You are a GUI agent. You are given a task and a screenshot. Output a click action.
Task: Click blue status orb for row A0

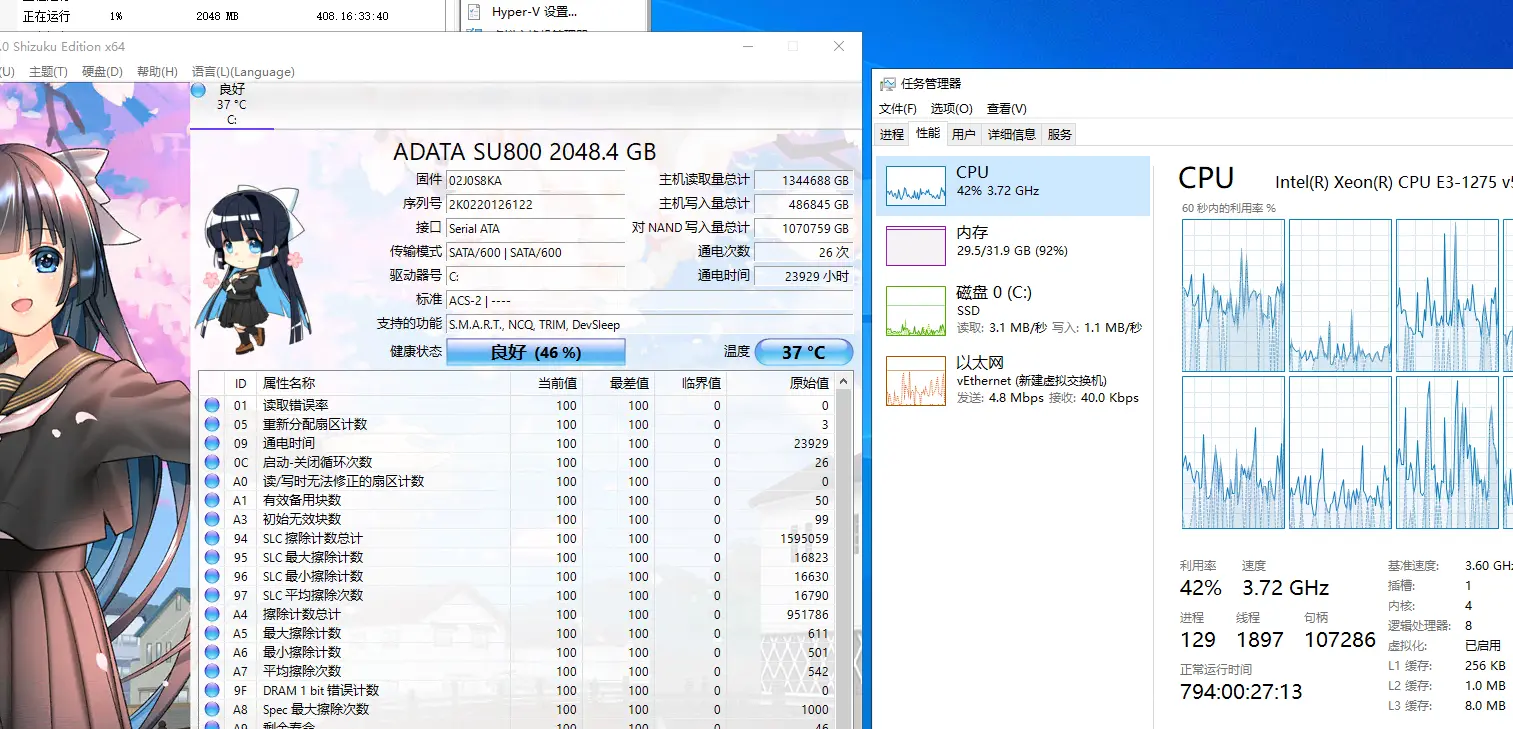[x=212, y=481]
